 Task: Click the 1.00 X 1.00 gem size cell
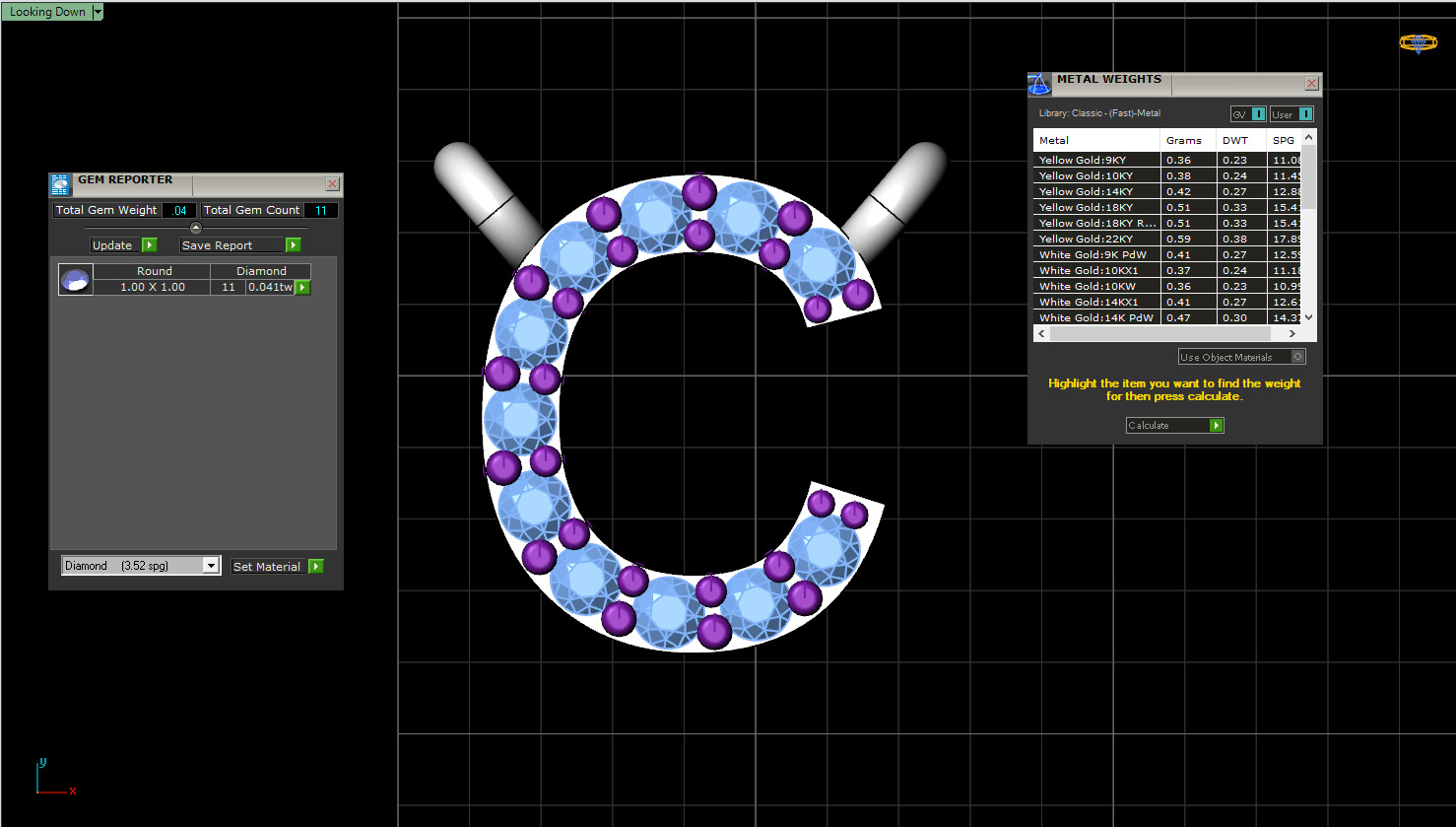pos(153,287)
